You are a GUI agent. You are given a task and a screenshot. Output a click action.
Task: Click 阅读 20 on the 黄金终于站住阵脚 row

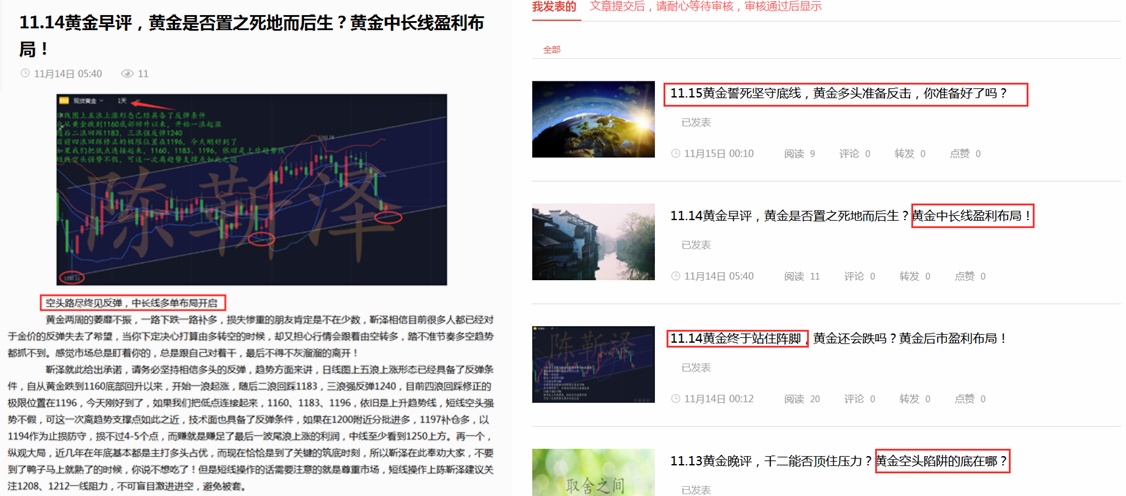click(x=802, y=399)
